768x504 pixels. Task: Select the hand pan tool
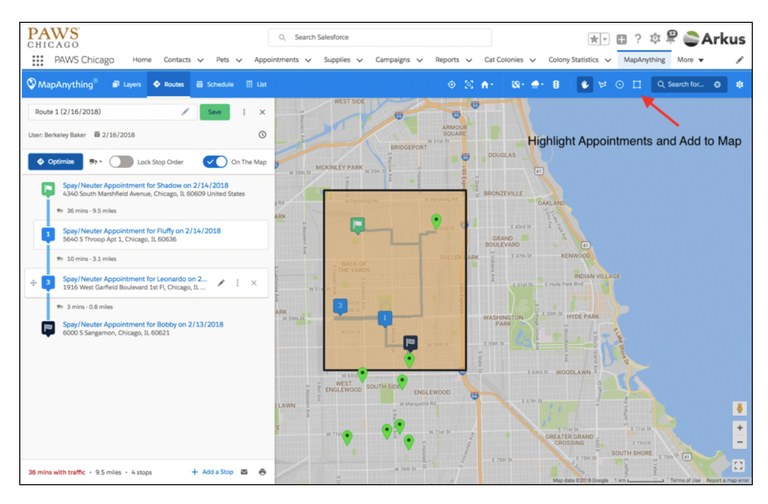(584, 84)
